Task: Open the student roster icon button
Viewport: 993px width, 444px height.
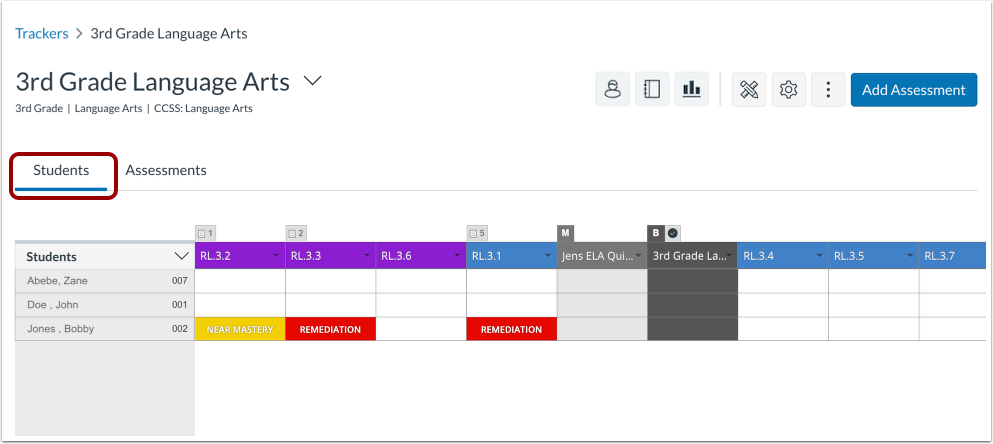Action: pos(612,89)
